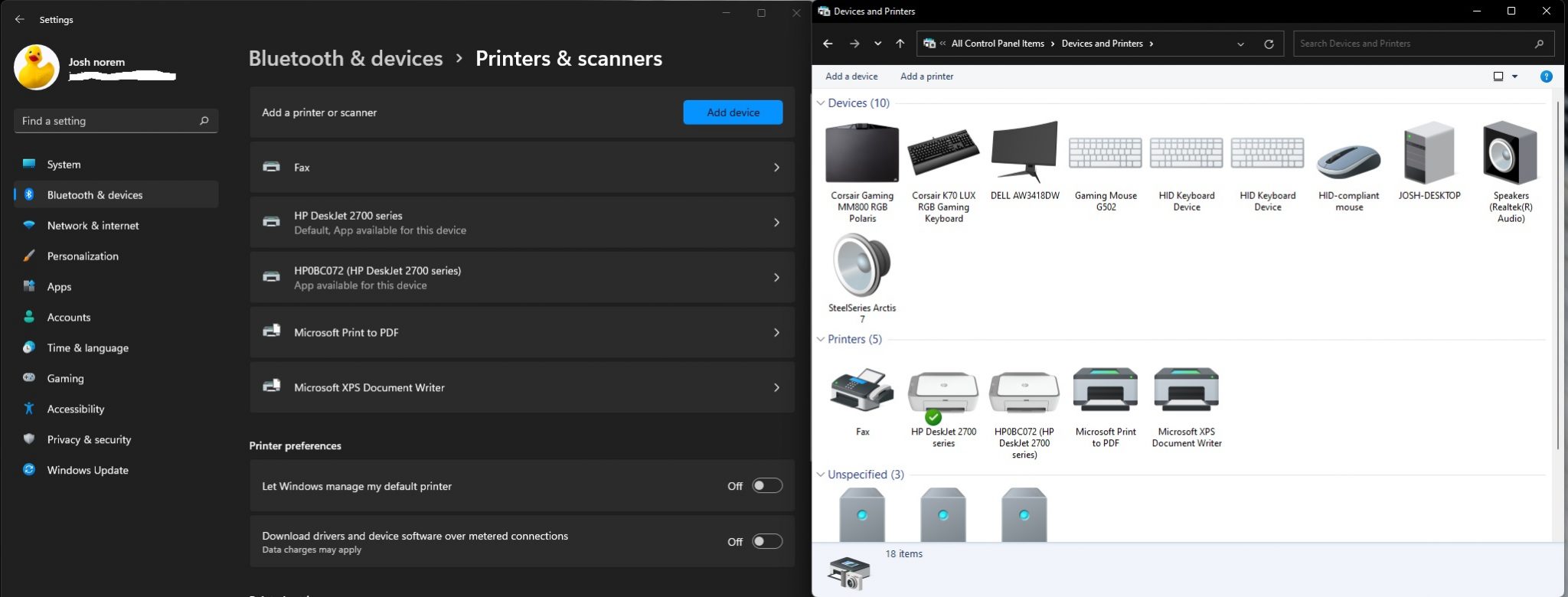Toggle Let Windows manage my default printer
The width and height of the screenshot is (1568, 597).
click(767, 486)
